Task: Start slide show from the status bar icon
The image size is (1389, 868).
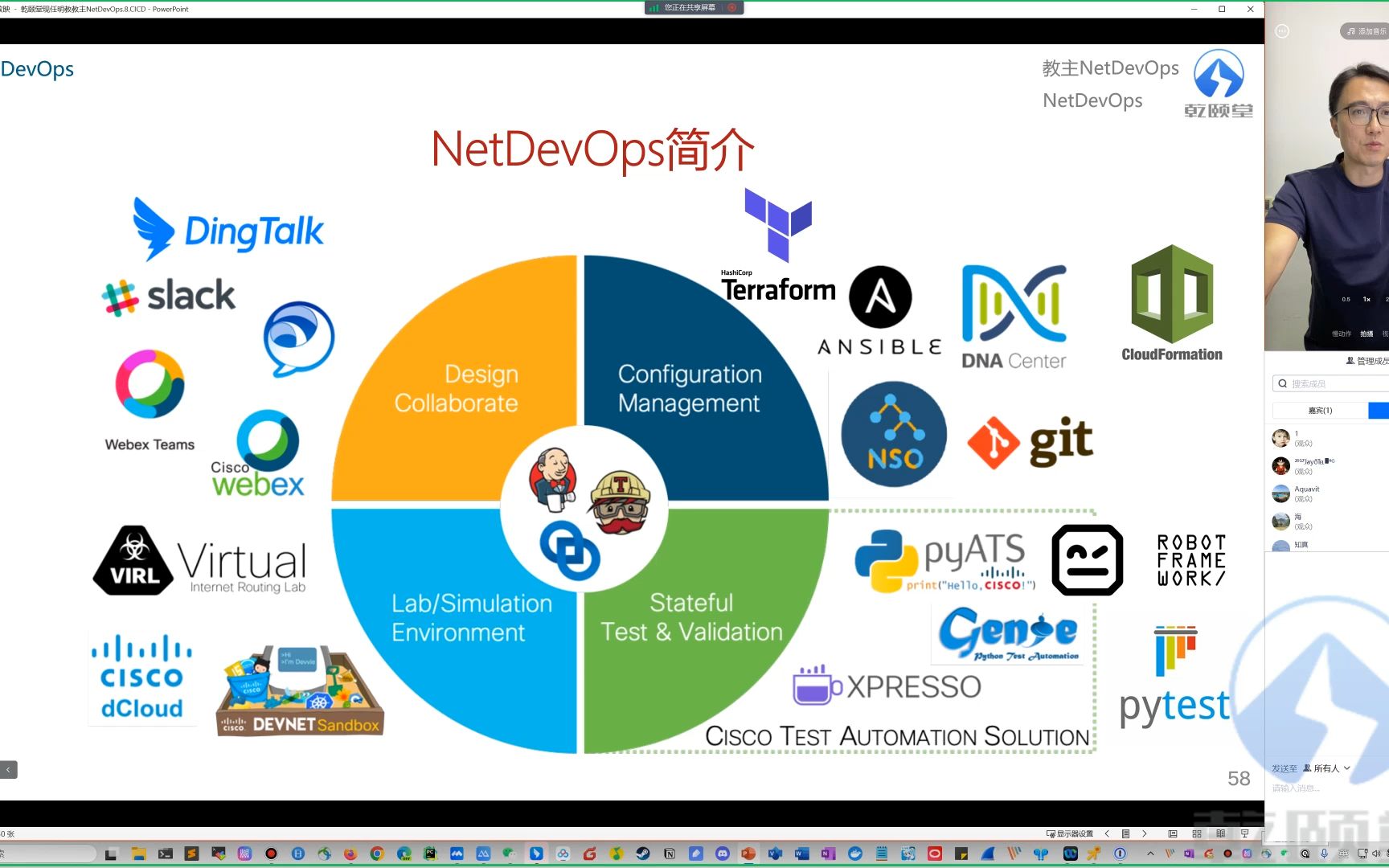Action: coord(1244,833)
